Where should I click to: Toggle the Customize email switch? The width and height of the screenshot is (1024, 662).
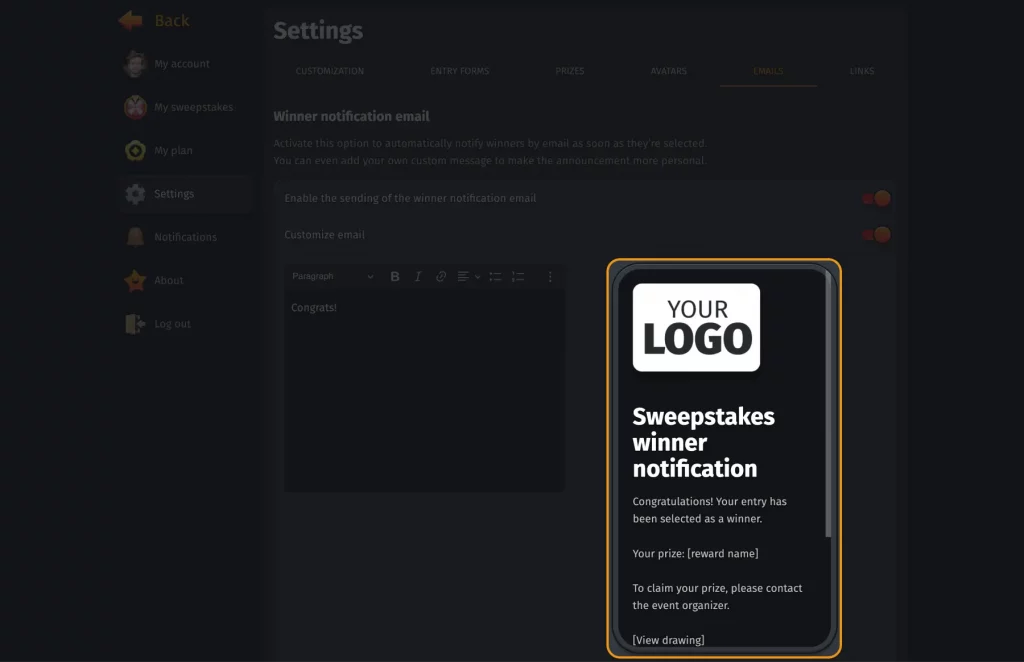(876, 235)
